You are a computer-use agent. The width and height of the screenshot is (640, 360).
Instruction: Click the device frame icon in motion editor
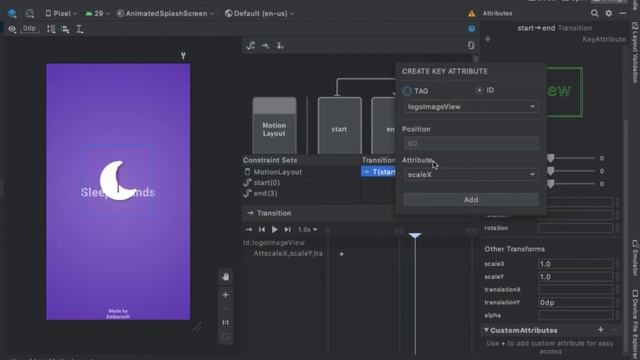(x=471, y=45)
